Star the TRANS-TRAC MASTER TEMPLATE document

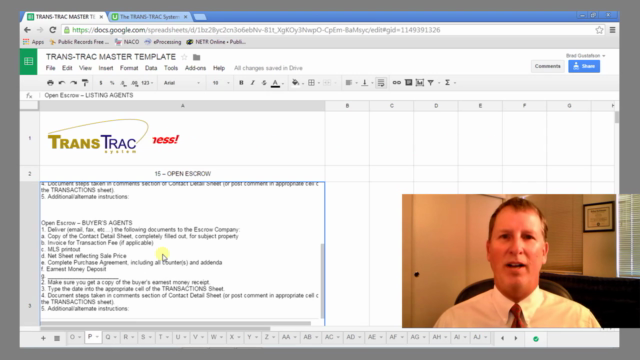point(184,57)
